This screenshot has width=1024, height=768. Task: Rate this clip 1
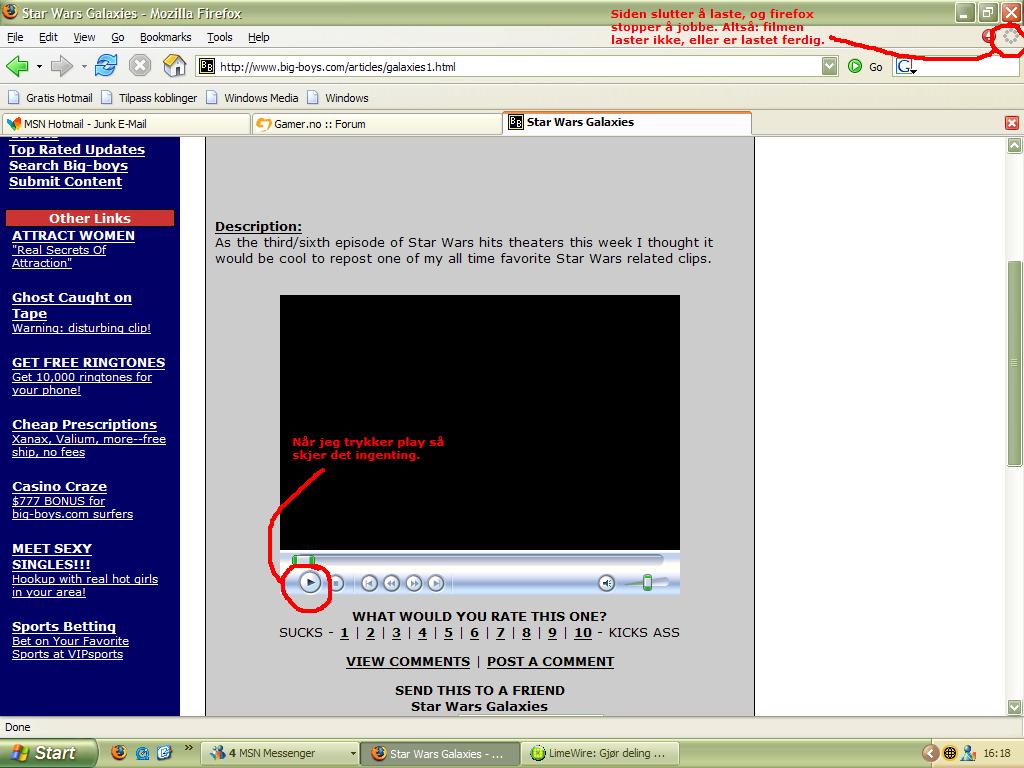(x=344, y=632)
